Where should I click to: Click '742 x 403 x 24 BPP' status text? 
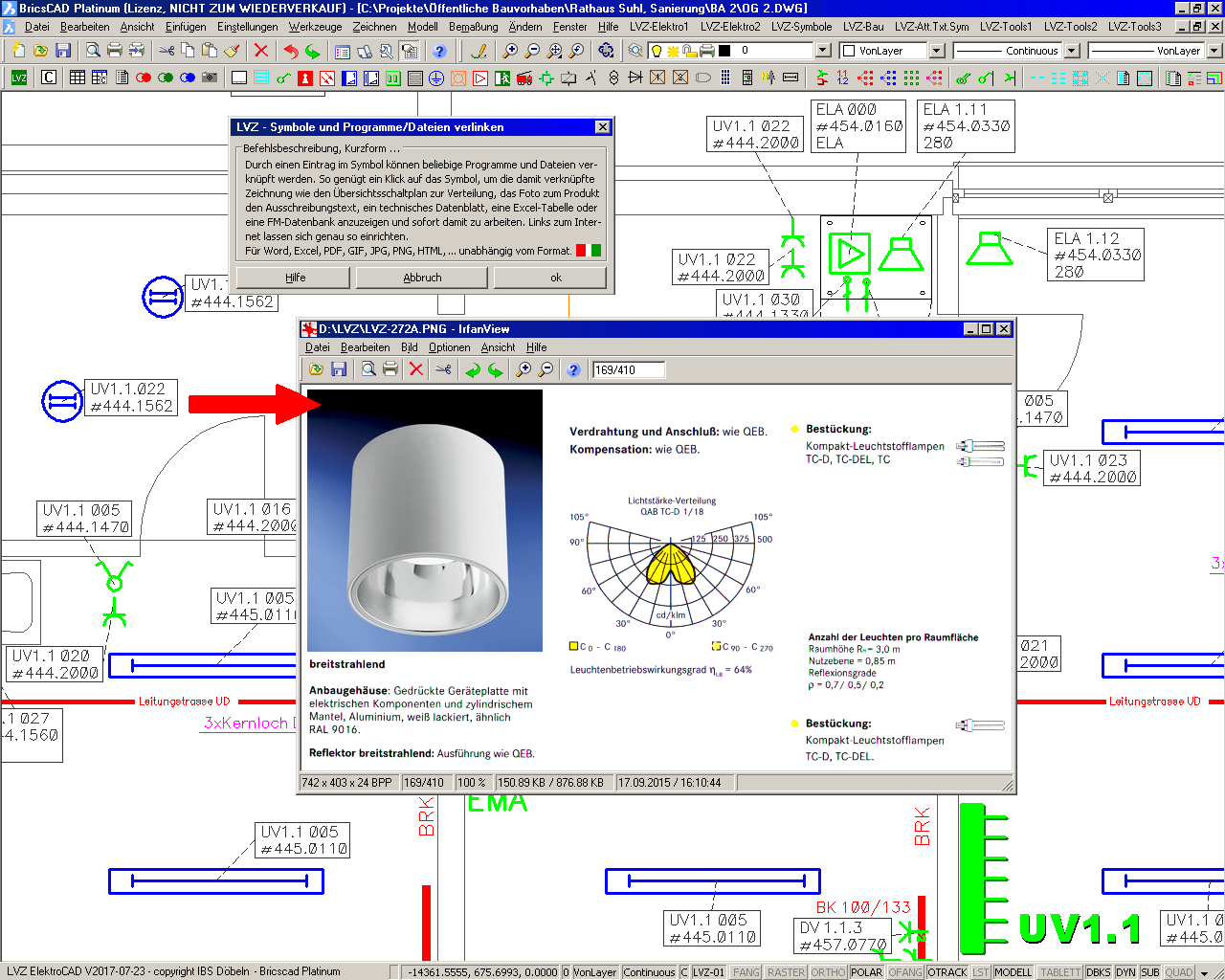coord(346,783)
